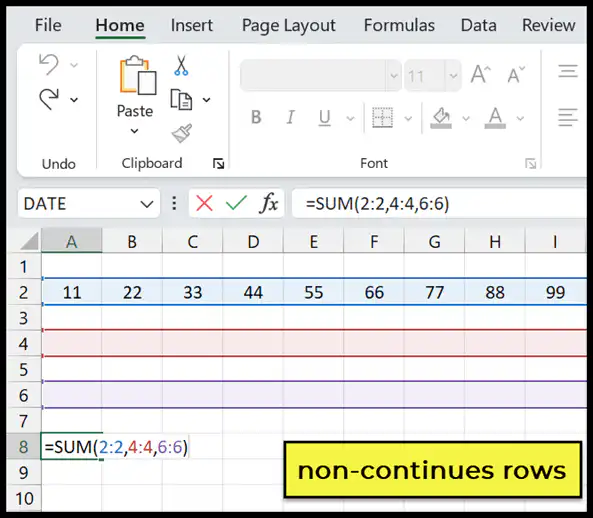Select the column D header
This screenshot has width=593, height=518.
(253, 241)
